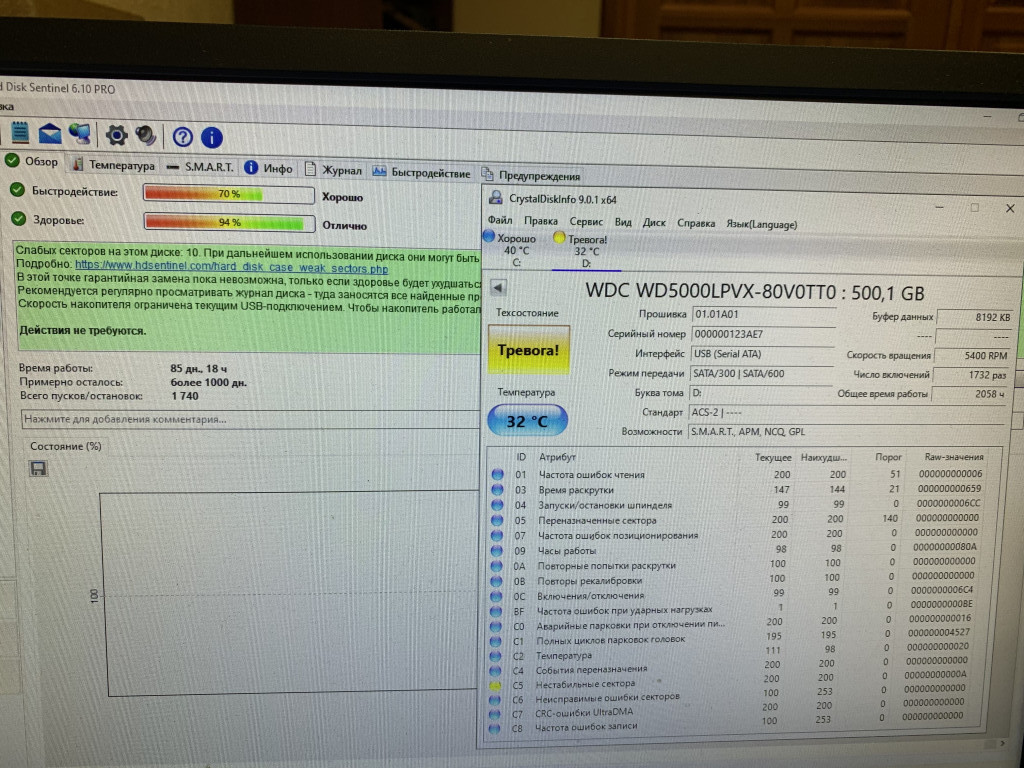Image resolution: width=1024 pixels, height=768 pixels.
Task: Open Вид menu in CrystalDiskInfo
Action: tap(623, 222)
